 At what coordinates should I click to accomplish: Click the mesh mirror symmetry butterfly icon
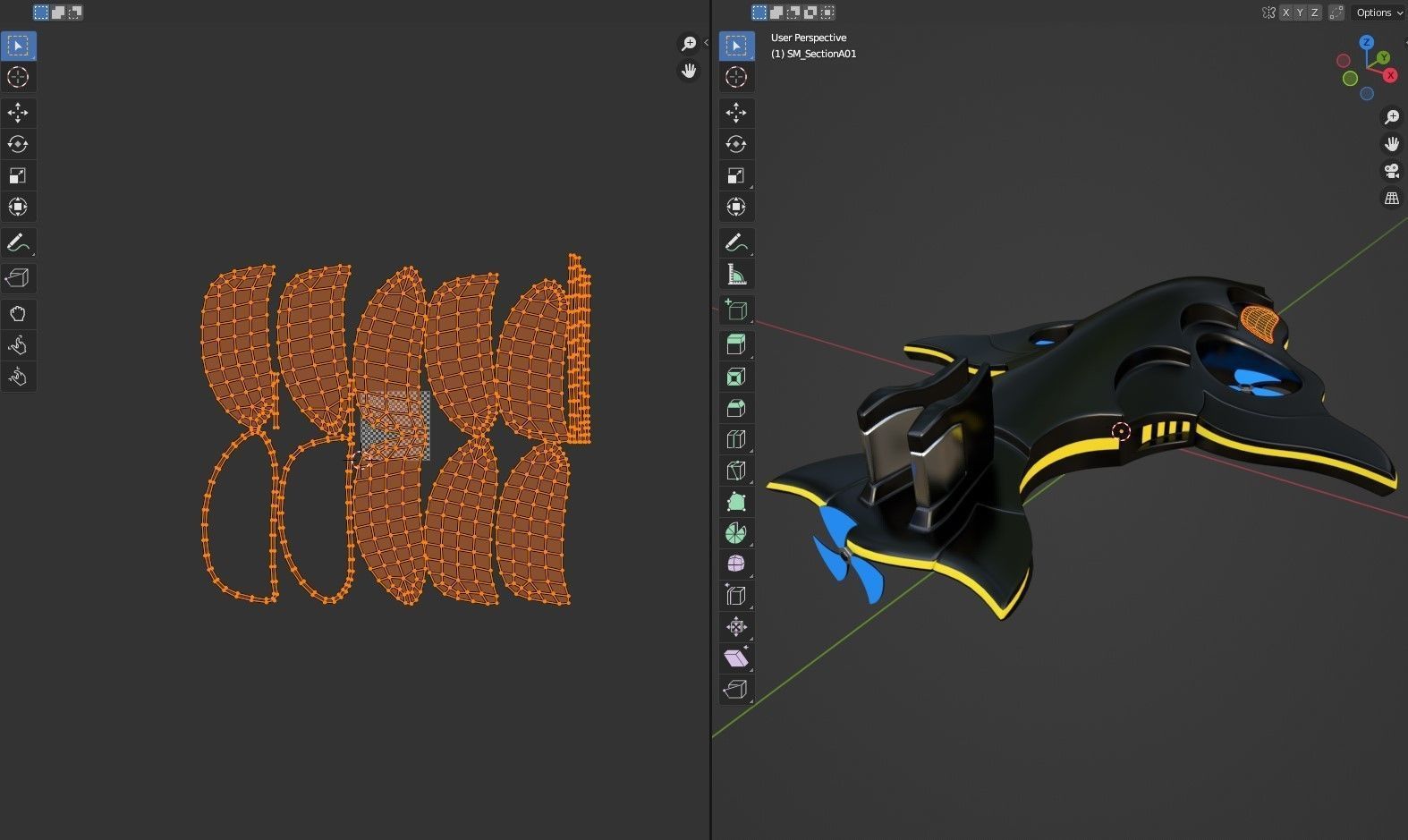click(x=1268, y=13)
